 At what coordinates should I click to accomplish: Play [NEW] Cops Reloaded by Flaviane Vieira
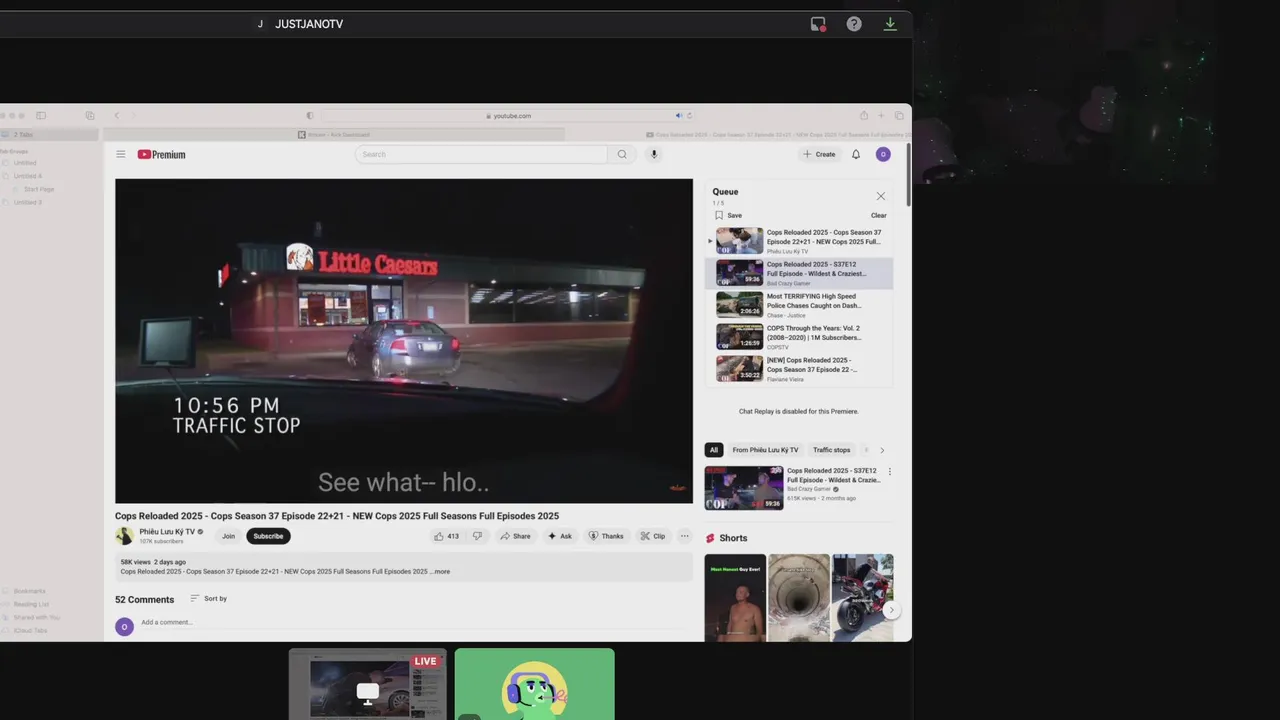pyautogui.click(x=800, y=369)
